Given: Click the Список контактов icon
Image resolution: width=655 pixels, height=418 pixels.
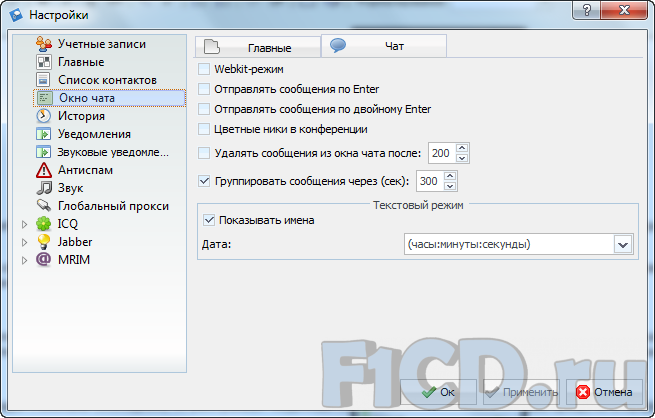Looking at the screenshot, I should [43, 80].
